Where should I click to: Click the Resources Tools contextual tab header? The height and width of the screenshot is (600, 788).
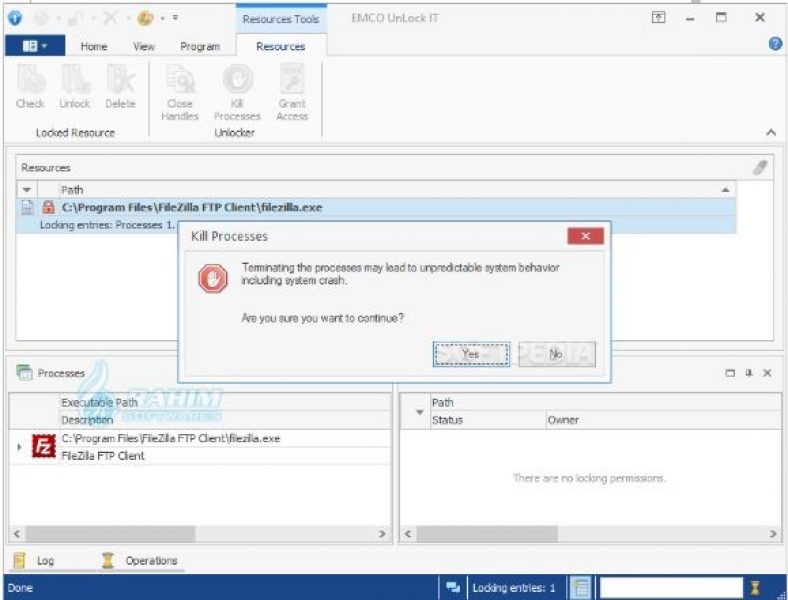click(x=280, y=19)
